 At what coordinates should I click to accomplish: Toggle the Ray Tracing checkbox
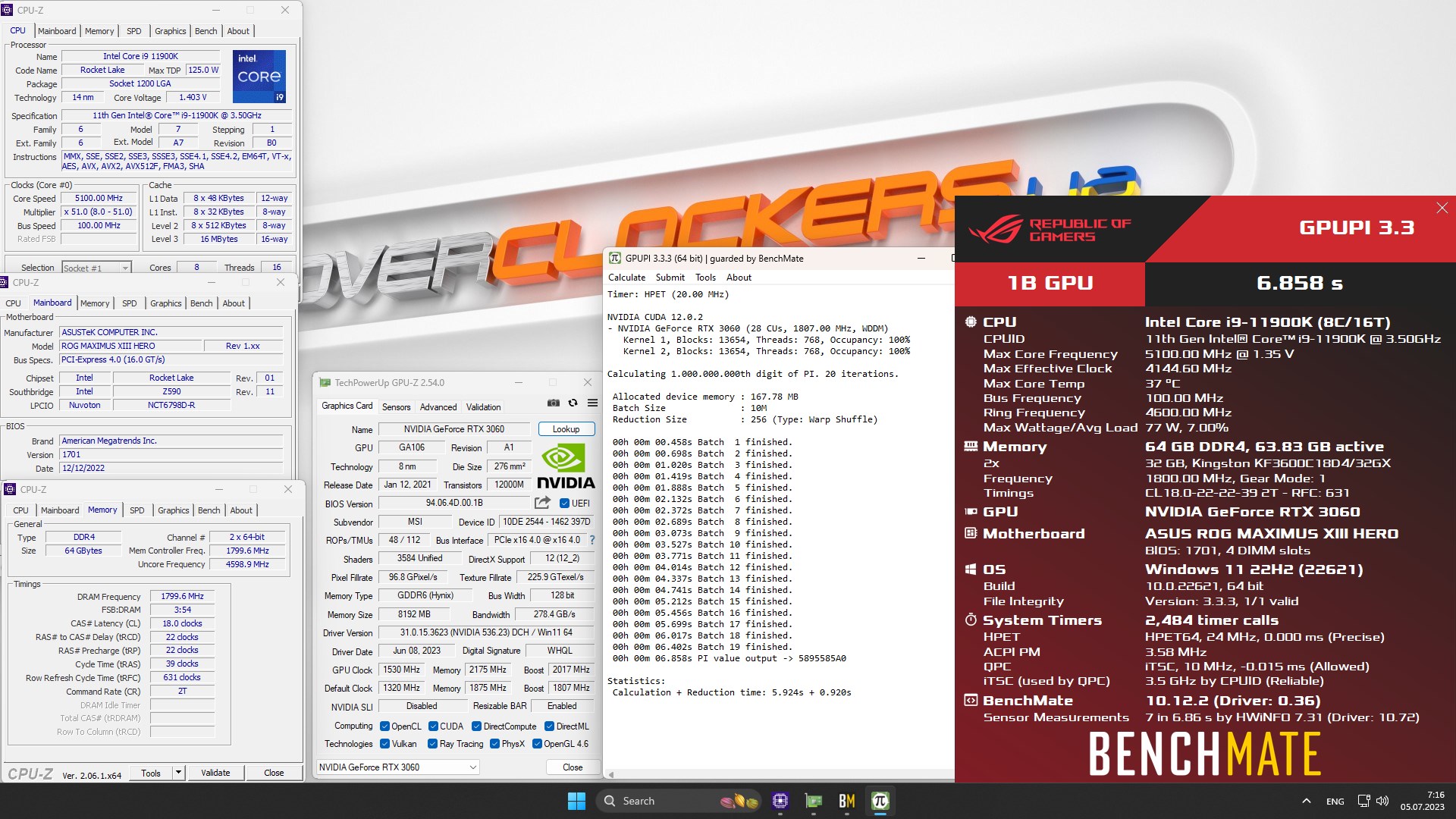pos(432,743)
